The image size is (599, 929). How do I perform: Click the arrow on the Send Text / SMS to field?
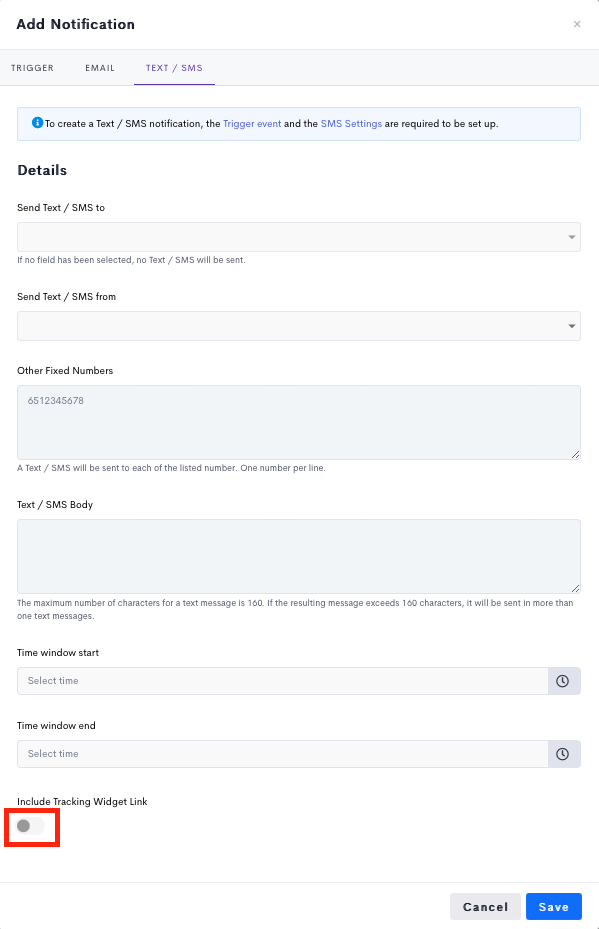572,237
